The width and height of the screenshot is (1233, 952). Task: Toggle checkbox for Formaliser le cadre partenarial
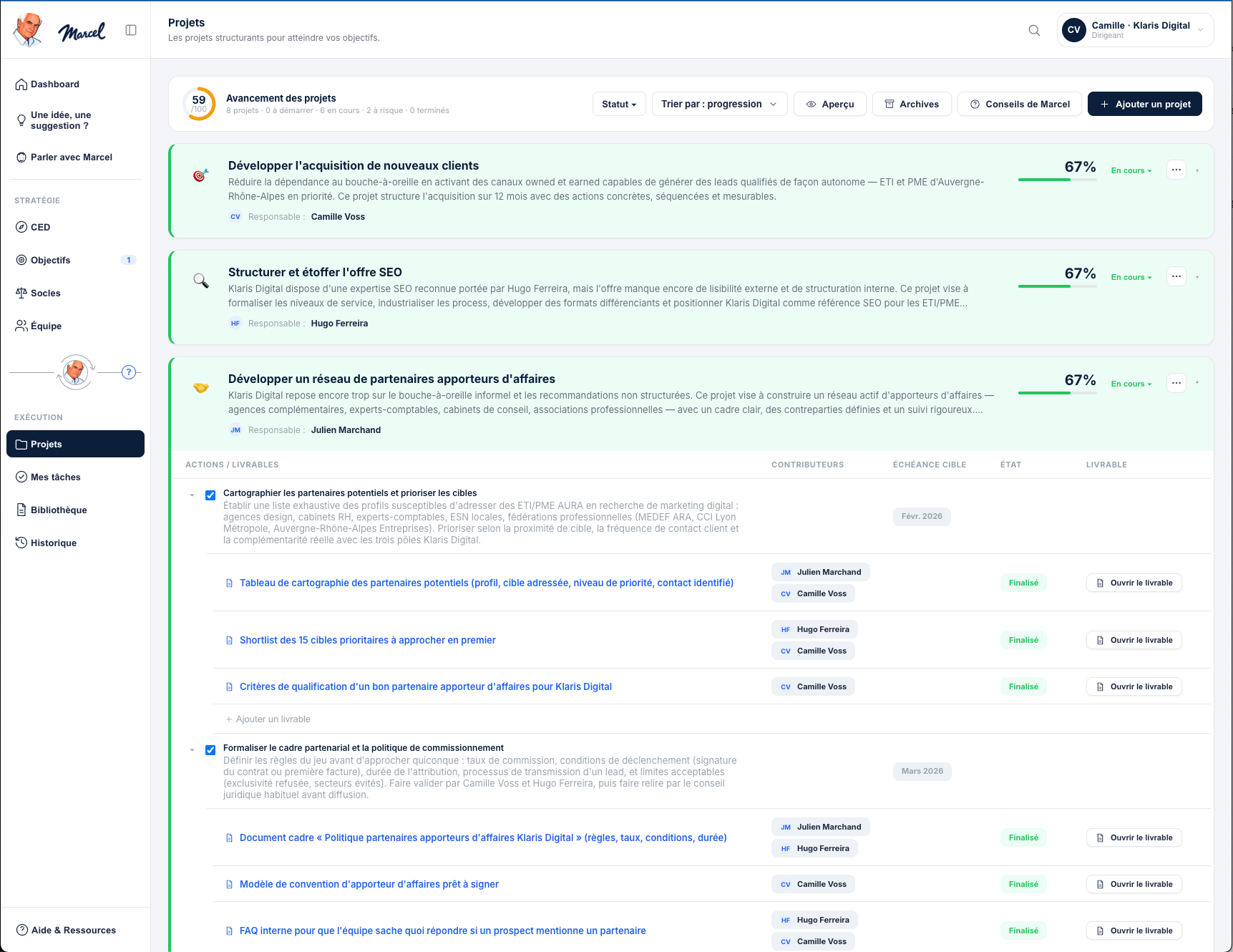coord(210,750)
